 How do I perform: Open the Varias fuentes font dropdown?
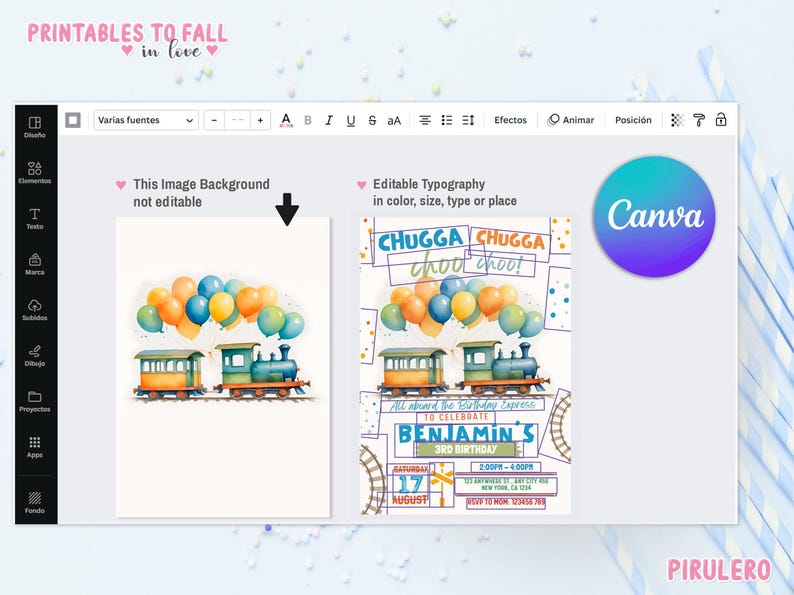146,120
